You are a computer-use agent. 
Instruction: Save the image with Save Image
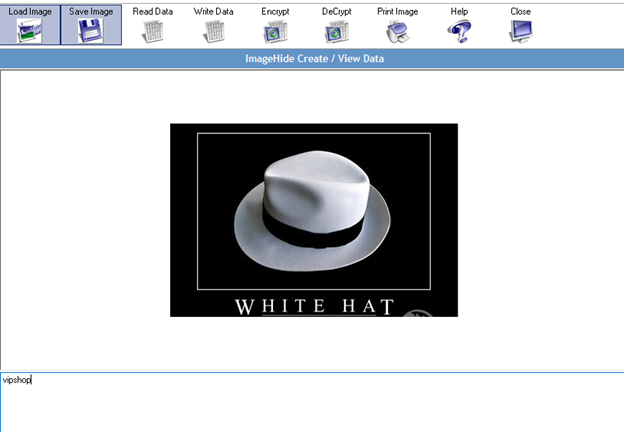(91, 25)
